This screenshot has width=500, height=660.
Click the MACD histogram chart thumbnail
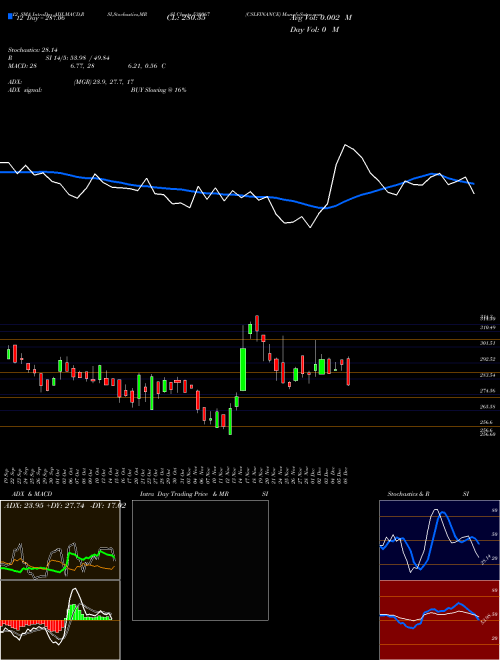(60, 620)
